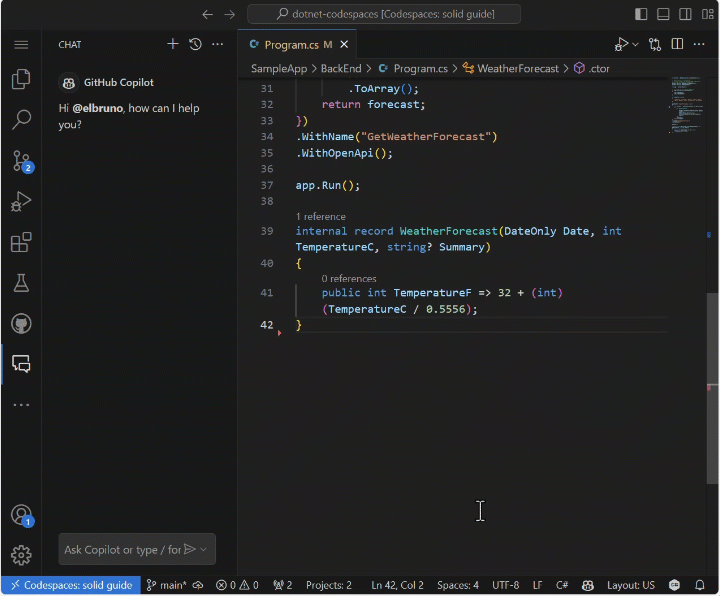The image size is (720, 596).
Task: Click Copilot status icon in status bar
Action: 588,585
